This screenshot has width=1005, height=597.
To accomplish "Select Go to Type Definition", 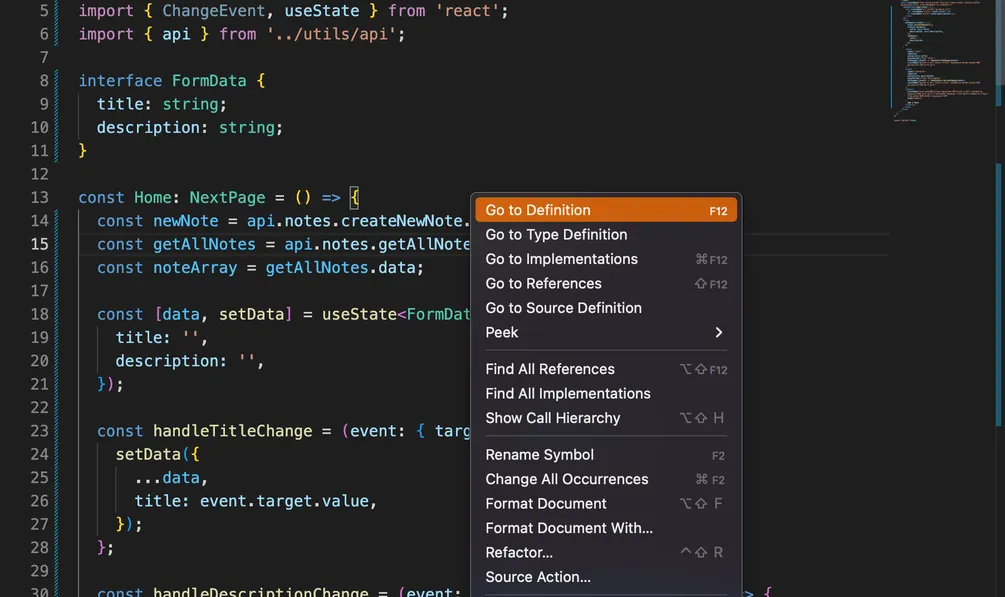I will (x=606, y=235).
